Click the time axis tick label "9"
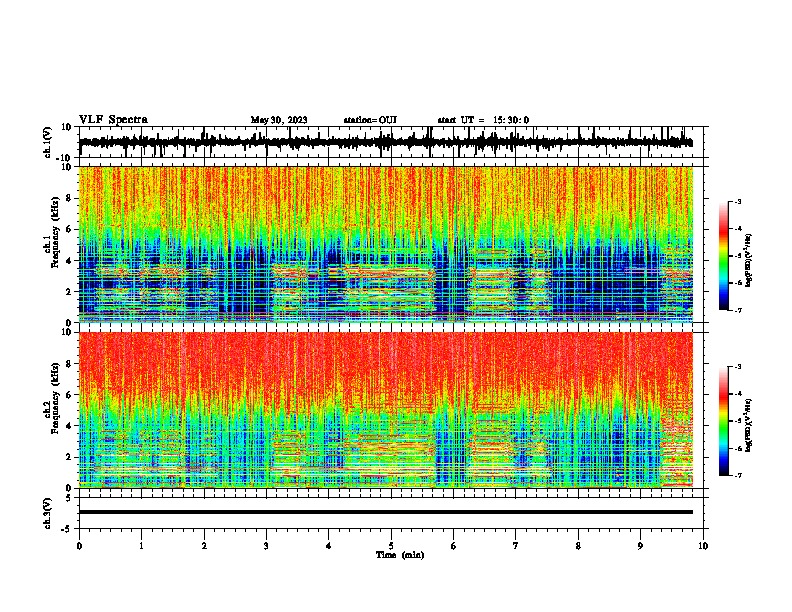Viewport: 792px width, 612px height. 640,546
